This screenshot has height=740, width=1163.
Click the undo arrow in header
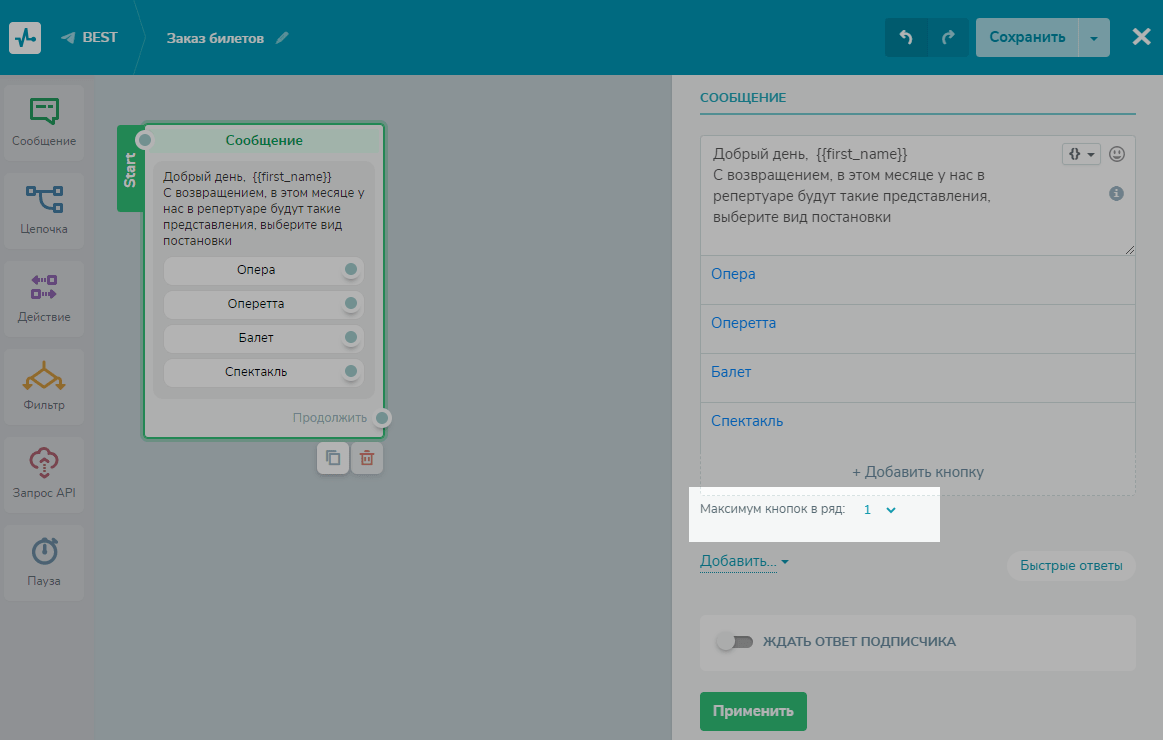906,38
